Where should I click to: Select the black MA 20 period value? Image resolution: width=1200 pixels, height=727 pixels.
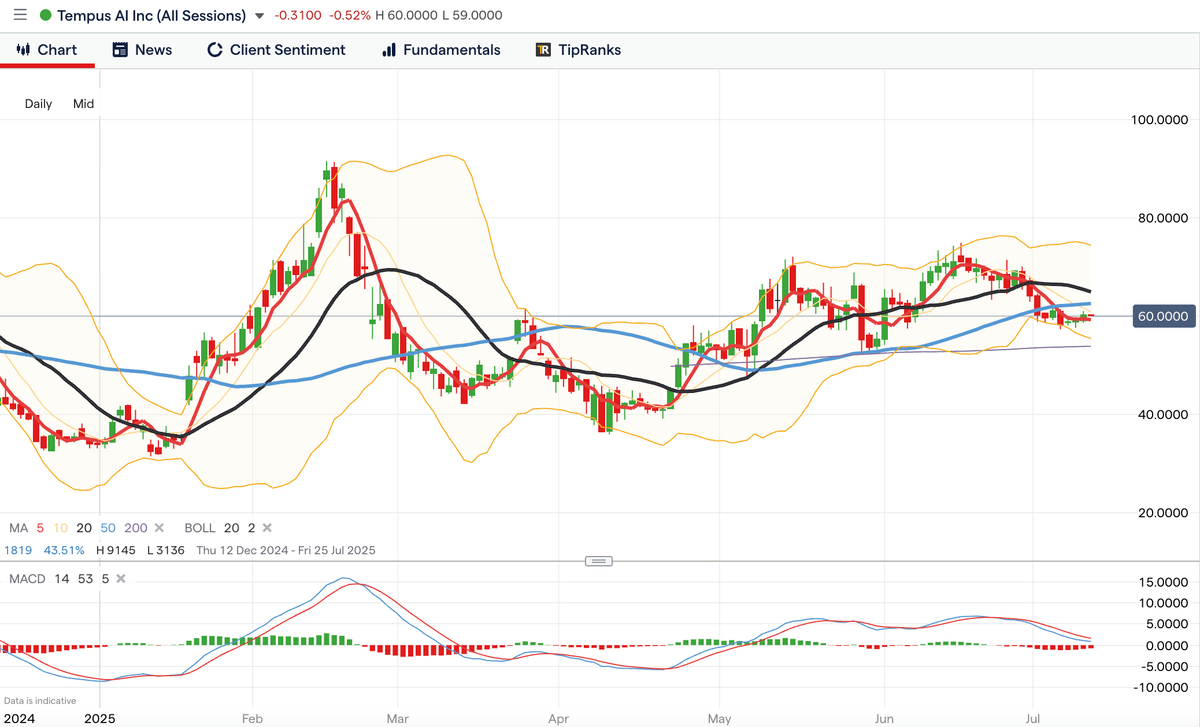tap(84, 527)
